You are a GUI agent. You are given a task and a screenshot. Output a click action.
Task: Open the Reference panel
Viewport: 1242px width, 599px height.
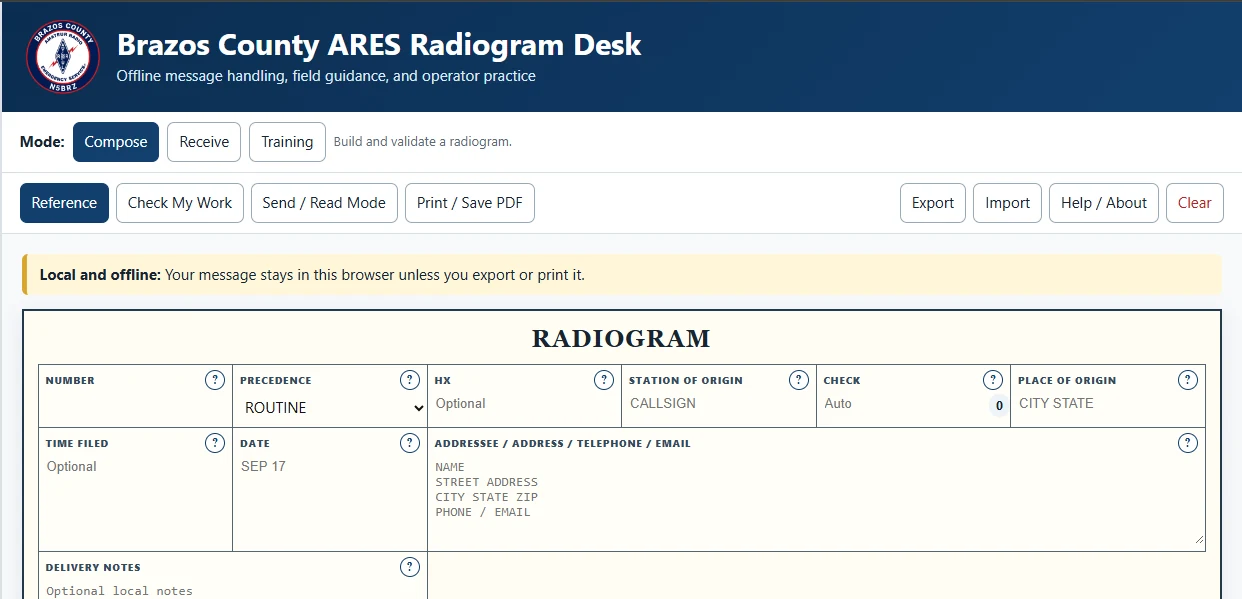64,203
